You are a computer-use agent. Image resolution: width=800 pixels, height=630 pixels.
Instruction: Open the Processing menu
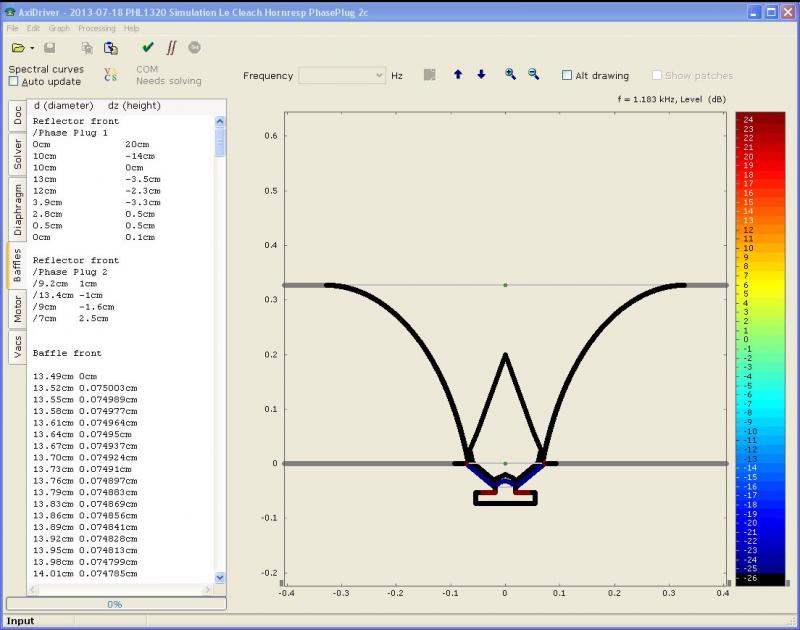coord(97,28)
